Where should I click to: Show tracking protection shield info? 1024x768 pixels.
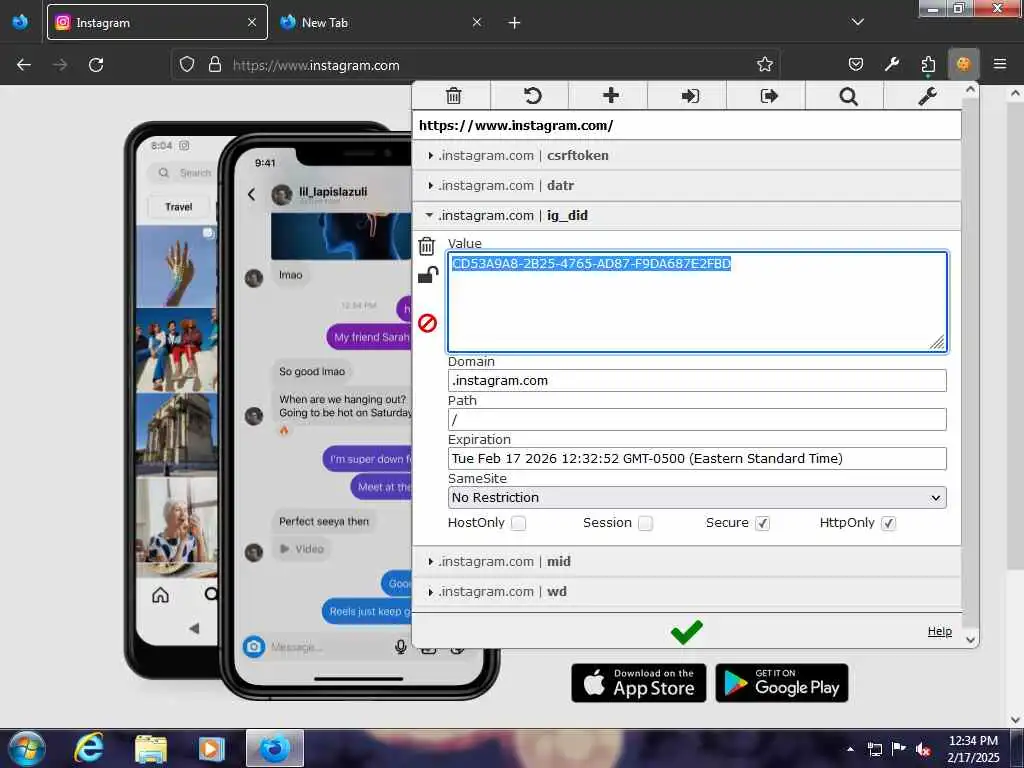coord(187,65)
